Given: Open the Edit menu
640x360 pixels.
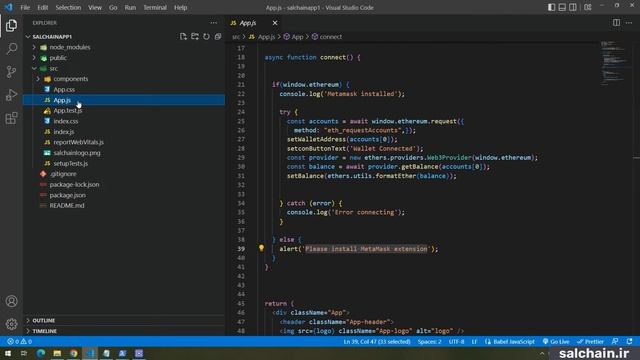Looking at the screenshot, I should click(42, 7).
